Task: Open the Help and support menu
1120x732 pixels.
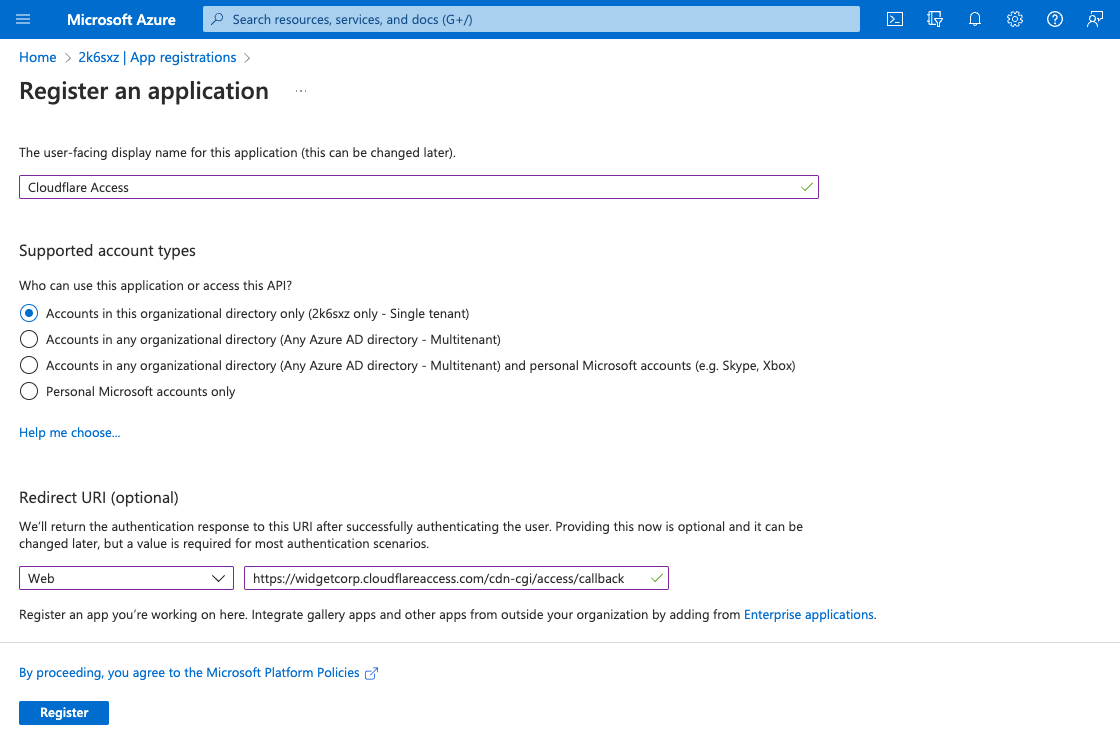Action: tap(1054, 19)
